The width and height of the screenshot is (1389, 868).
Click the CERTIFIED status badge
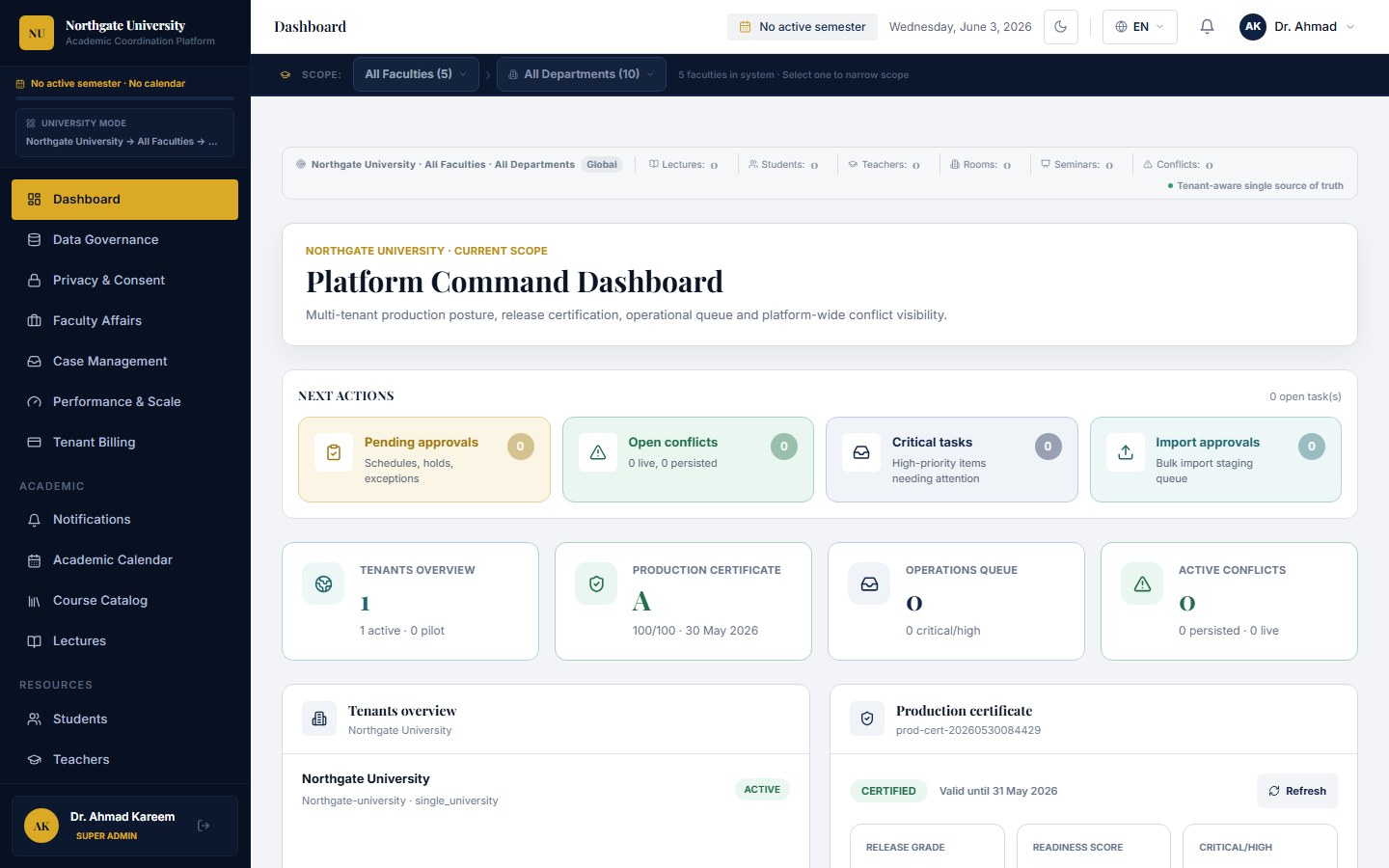click(x=888, y=791)
